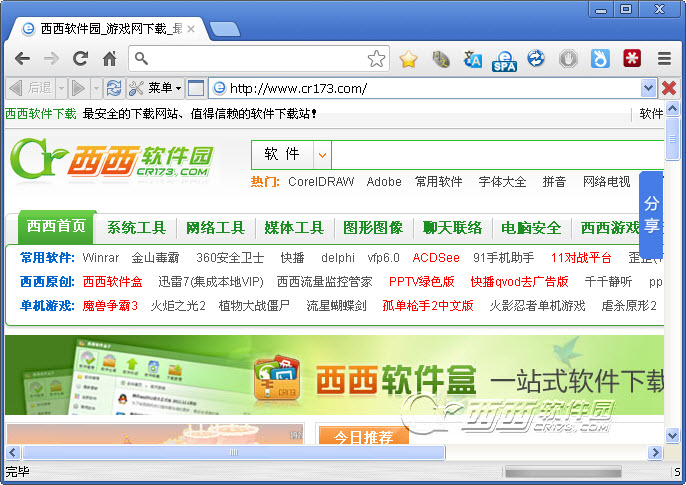Open the blue paw extension icon
The width and height of the screenshot is (686, 485).
click(600, 59)
